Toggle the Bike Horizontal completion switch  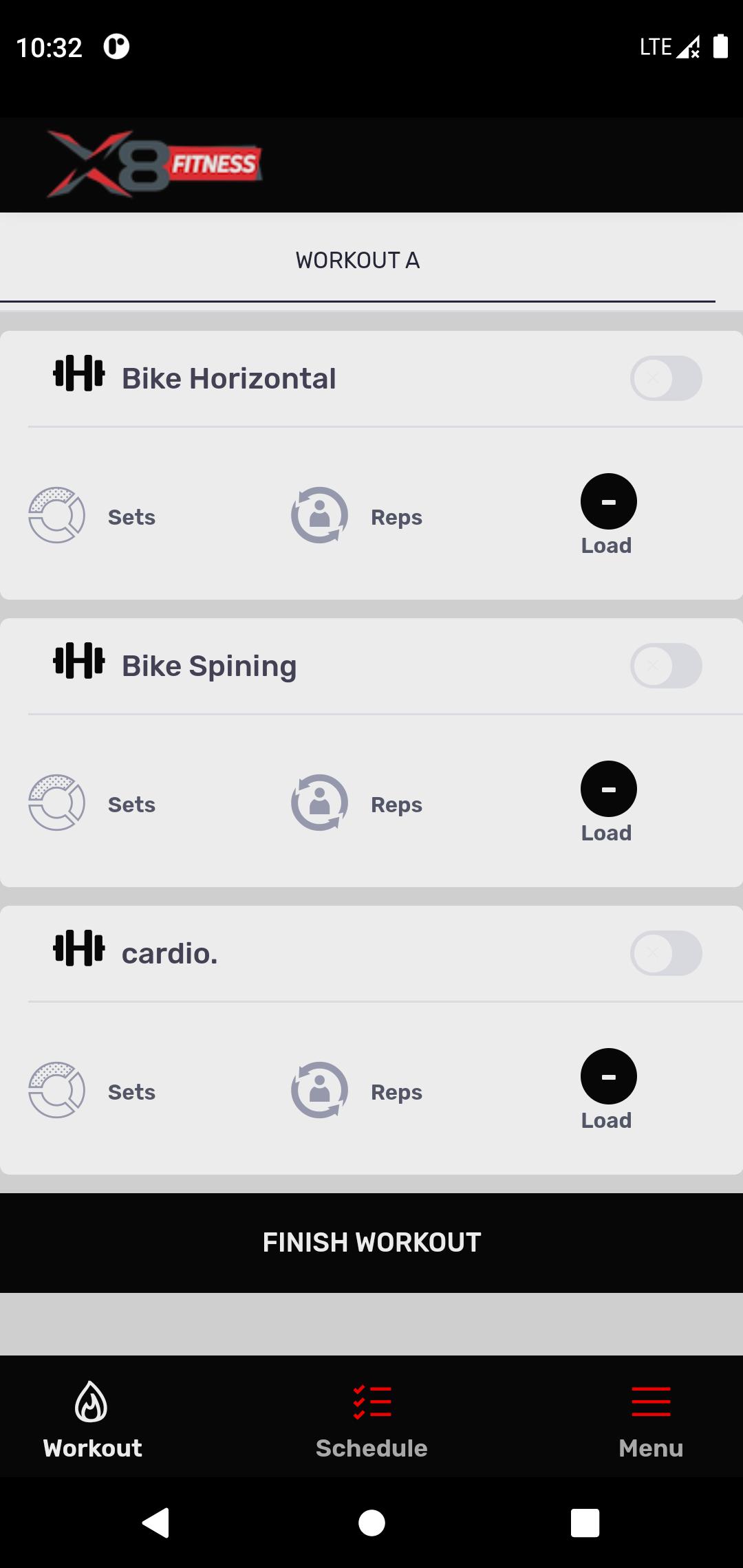666,378
